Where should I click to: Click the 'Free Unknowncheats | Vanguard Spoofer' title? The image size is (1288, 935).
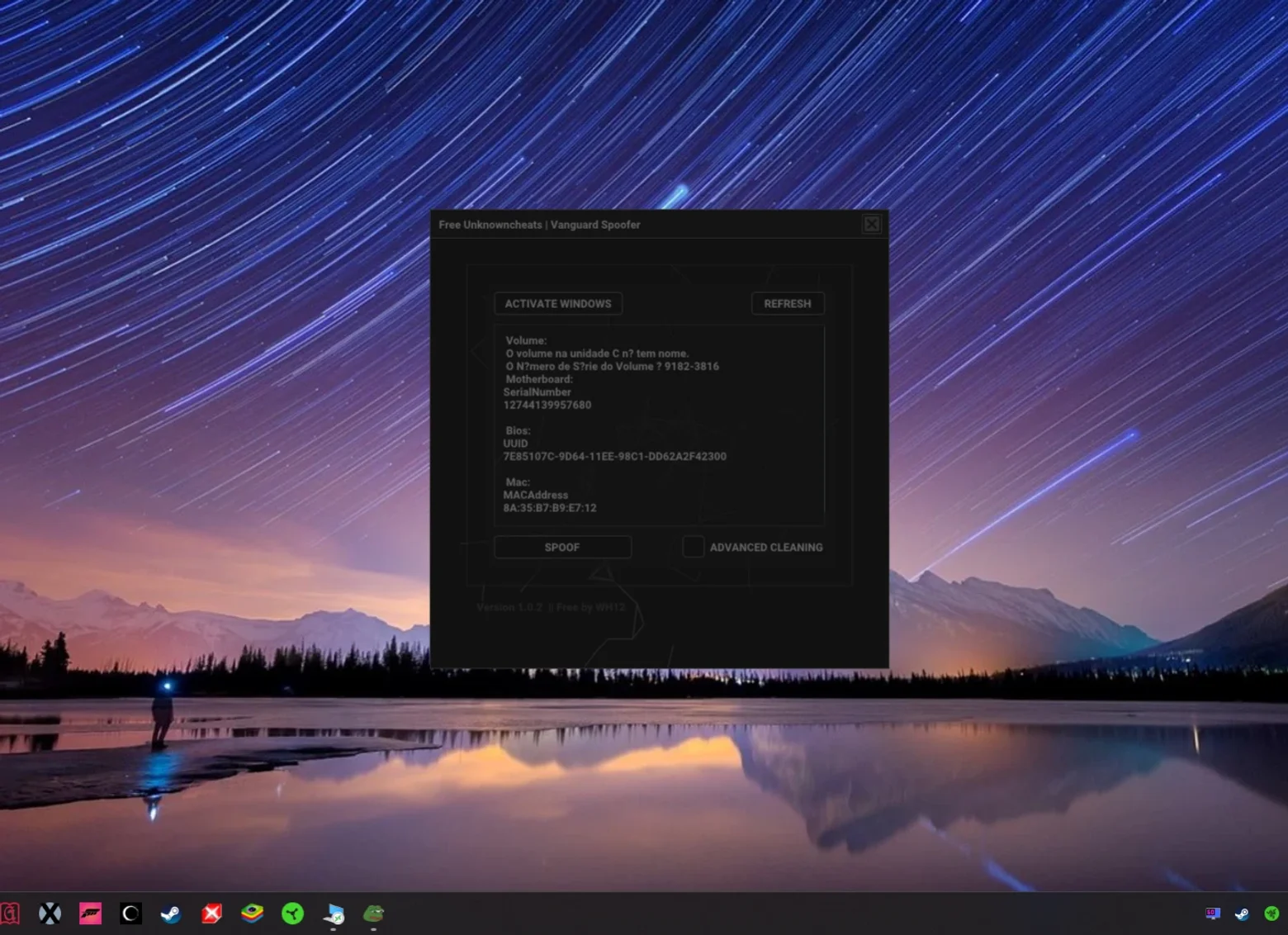(x=539, y=225)
